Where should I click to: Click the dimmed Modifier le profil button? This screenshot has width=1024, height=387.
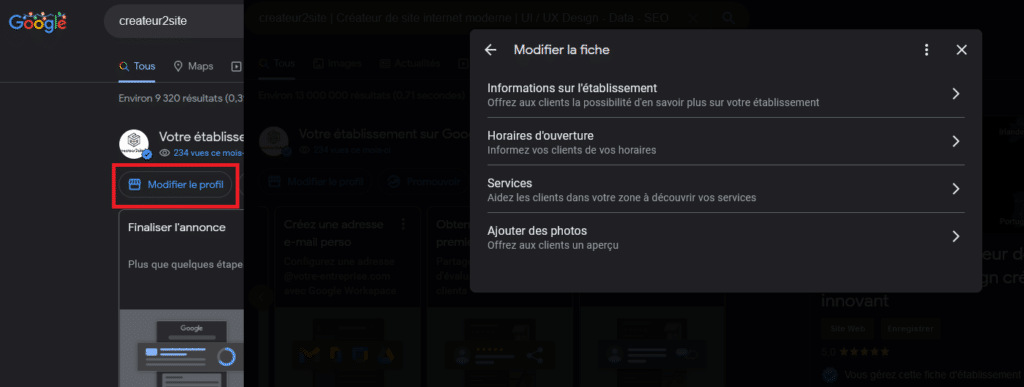coord(315,181)
